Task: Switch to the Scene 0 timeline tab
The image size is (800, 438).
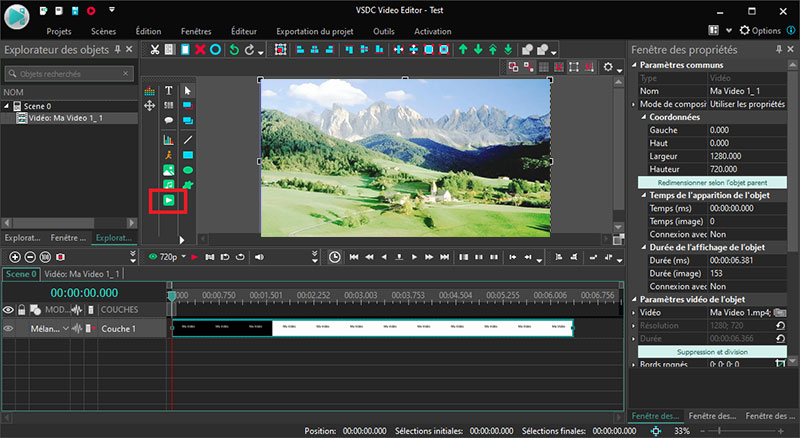Action: (x=21, y=274)
